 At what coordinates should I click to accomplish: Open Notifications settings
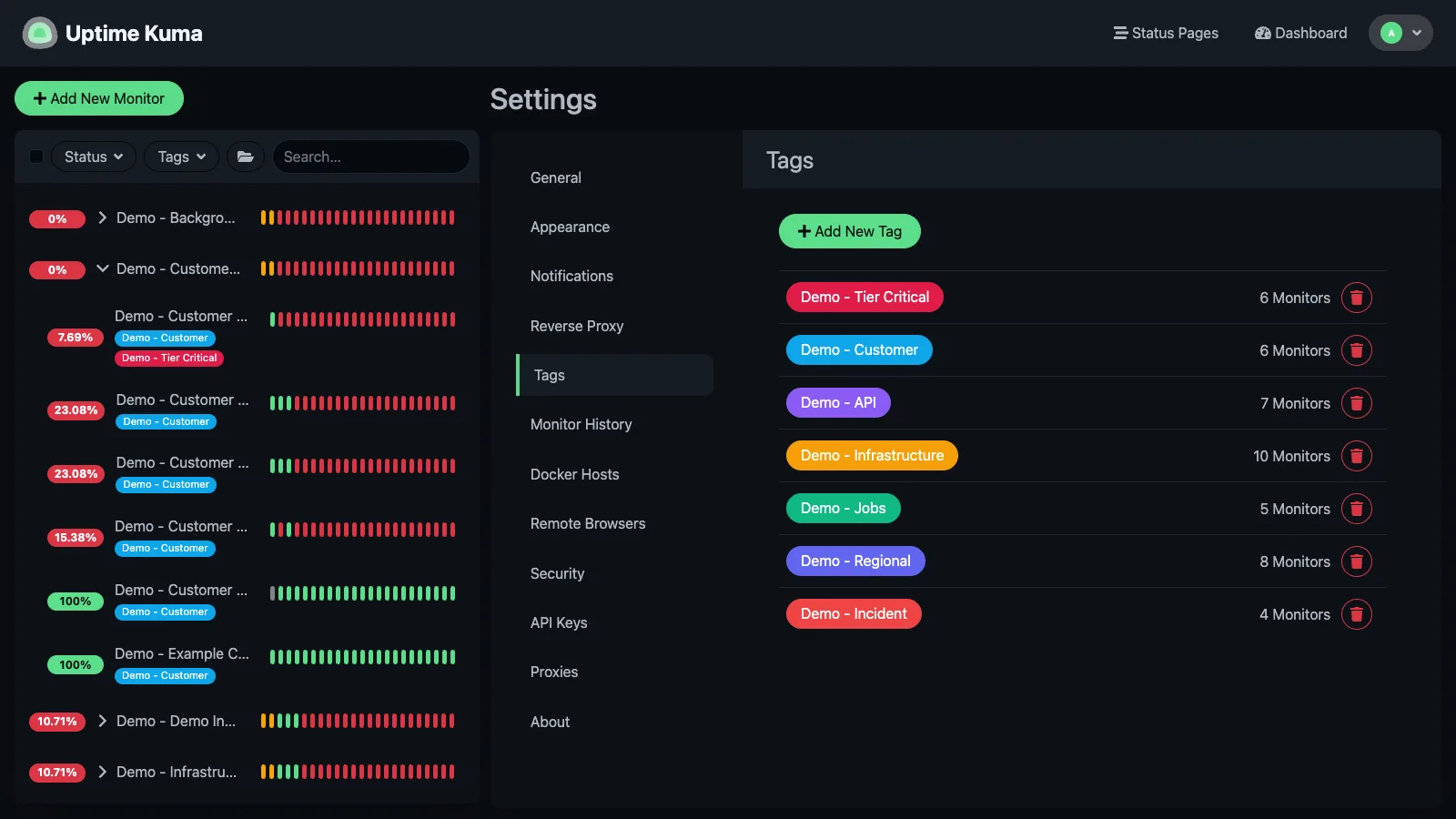point(615,276)
